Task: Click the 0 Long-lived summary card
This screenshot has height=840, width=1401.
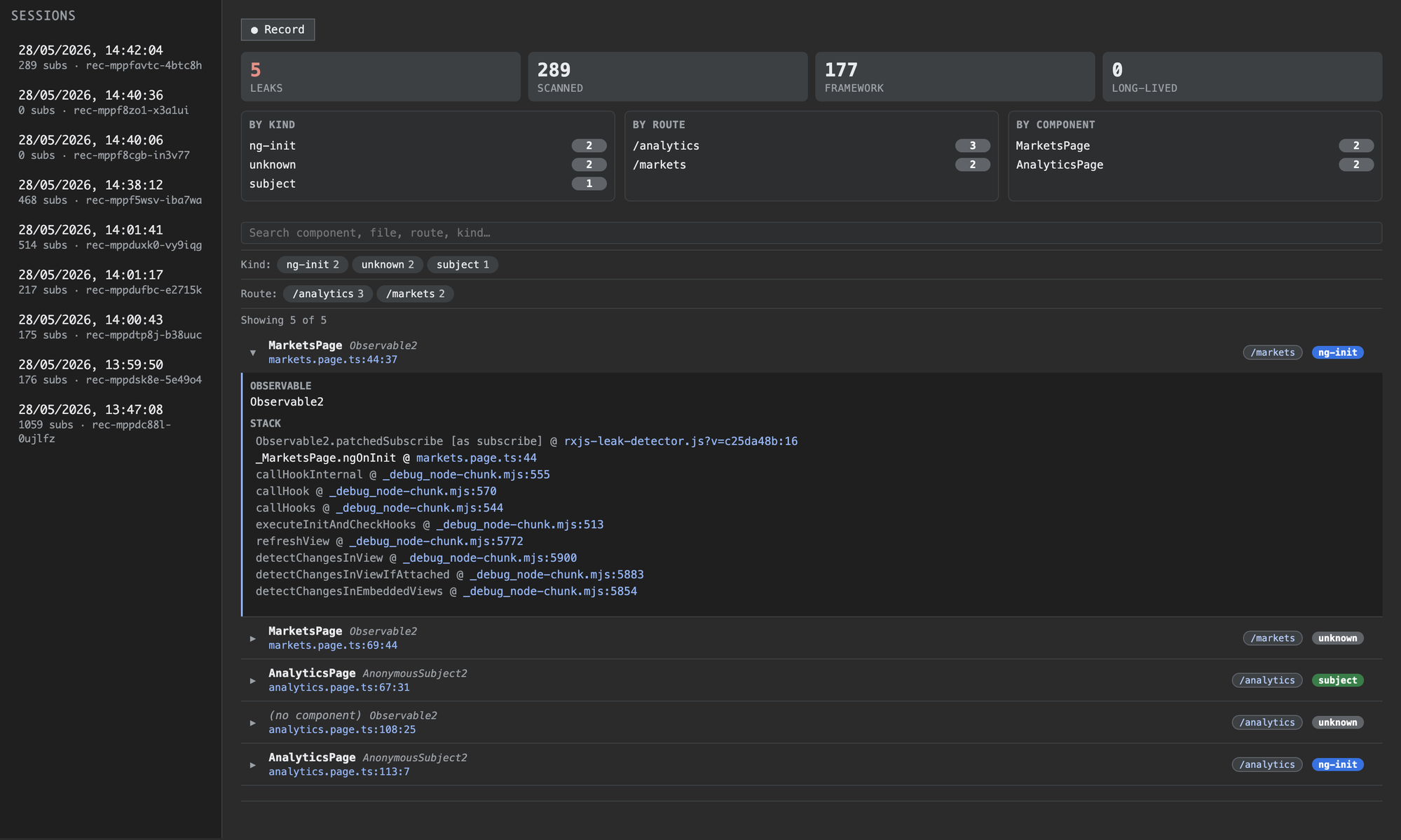Action: (x=1243, y=77)
